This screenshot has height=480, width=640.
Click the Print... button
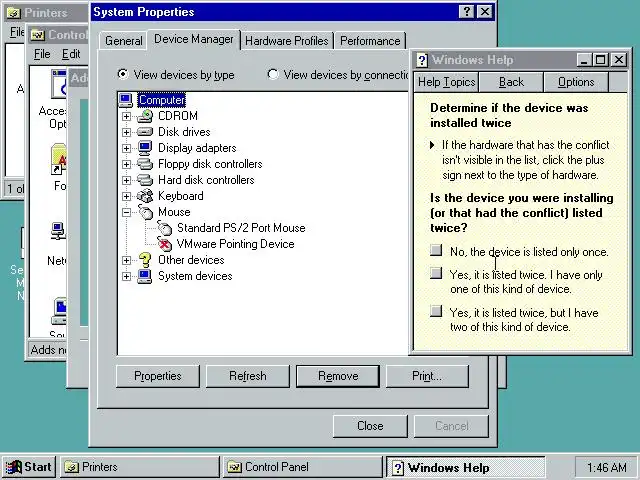pyautogui.click(x=427, y=376)
